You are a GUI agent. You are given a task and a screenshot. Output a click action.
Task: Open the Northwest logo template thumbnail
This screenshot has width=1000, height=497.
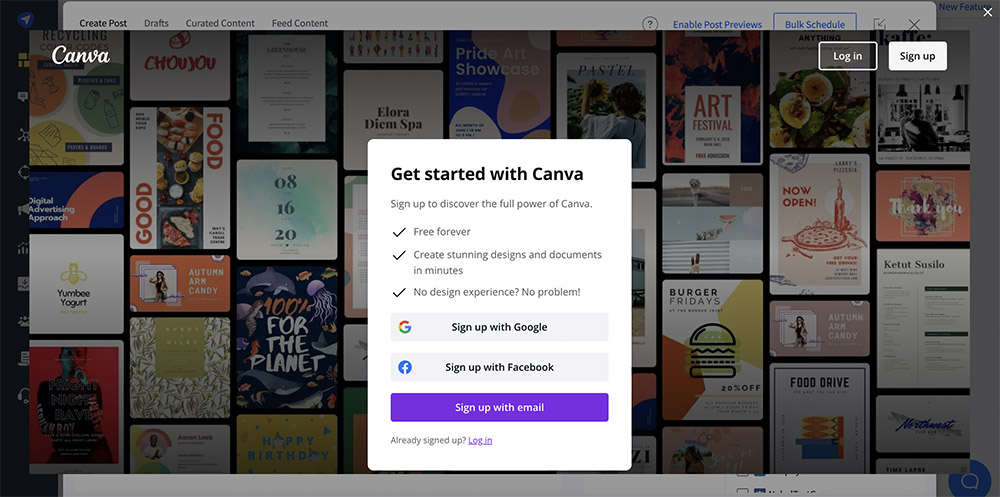tap(923, 424)
